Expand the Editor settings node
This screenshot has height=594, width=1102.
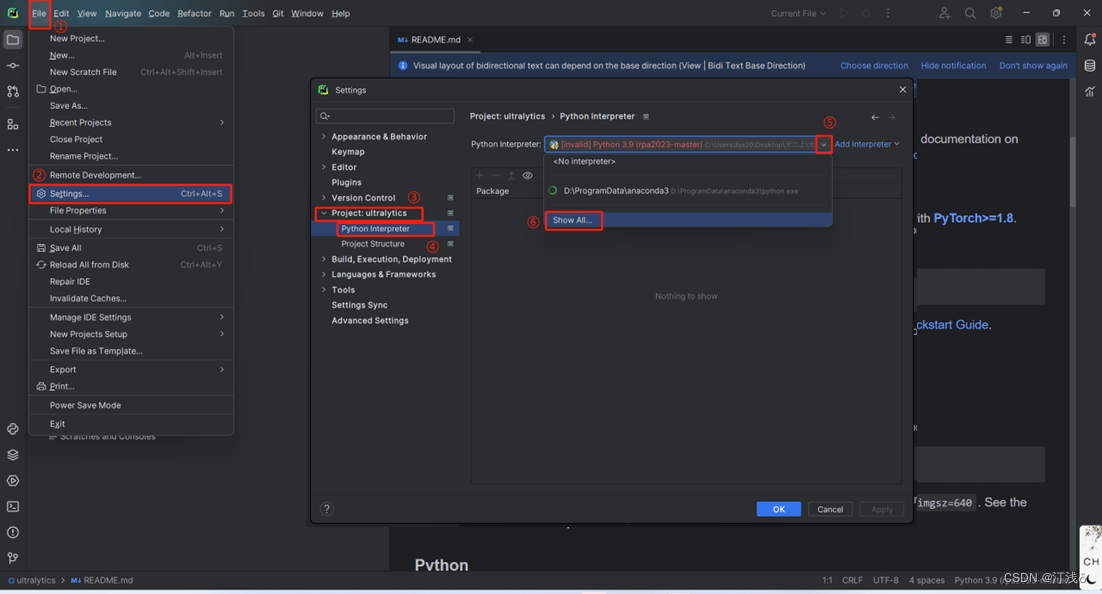324,167
